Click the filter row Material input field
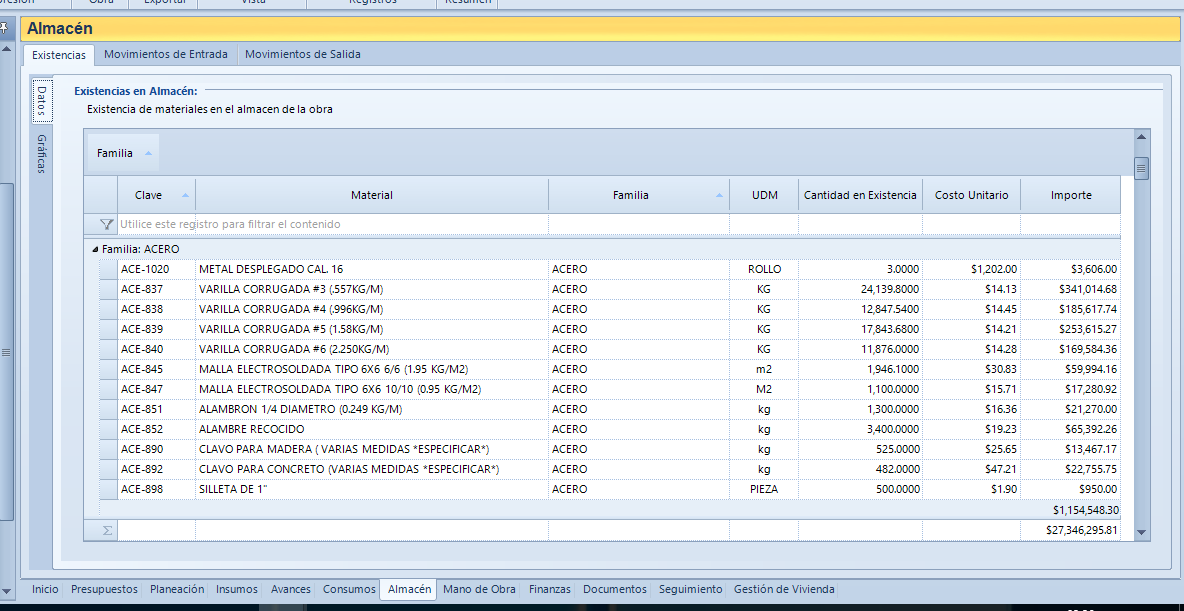1184x611 pixels. coord(372,224)
